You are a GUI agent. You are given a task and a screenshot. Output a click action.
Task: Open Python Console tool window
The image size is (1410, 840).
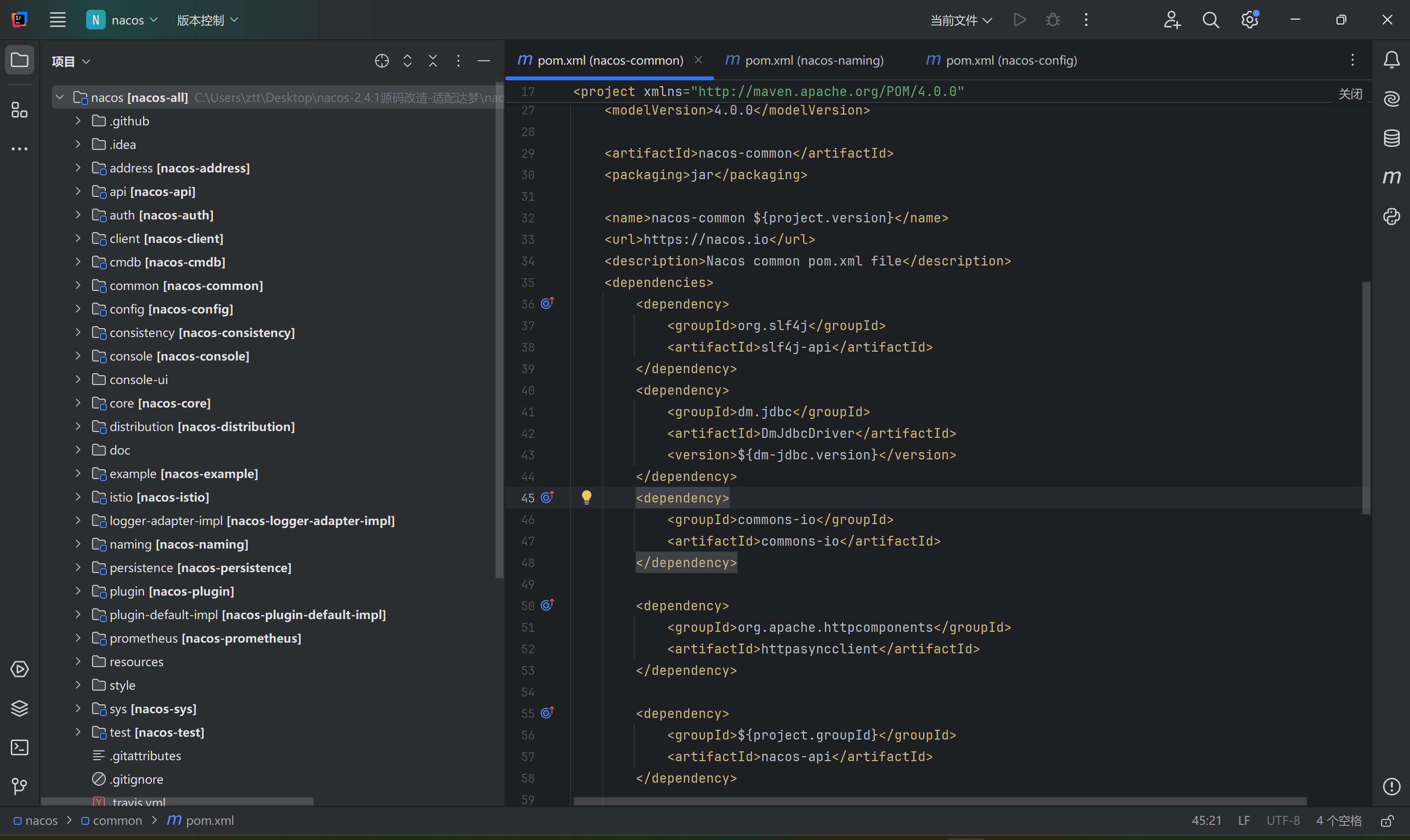tap(1391, 216)
